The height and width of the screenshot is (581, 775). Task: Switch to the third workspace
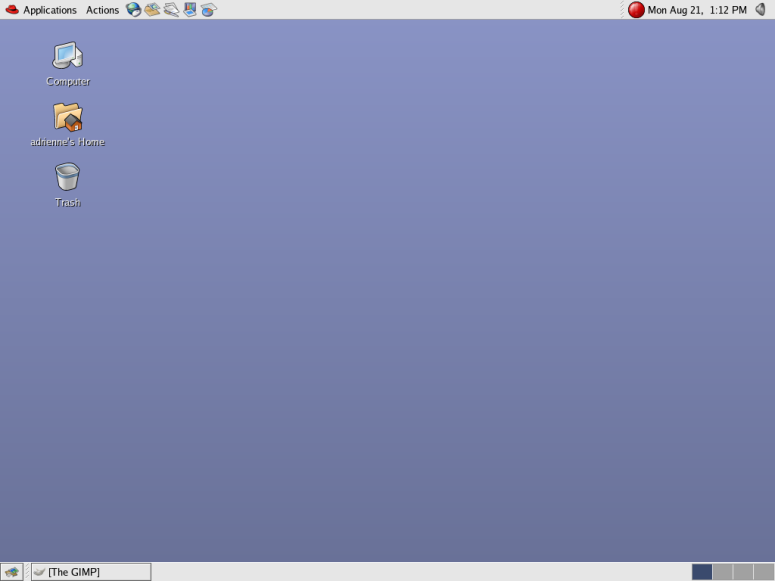tap(743, 572)
